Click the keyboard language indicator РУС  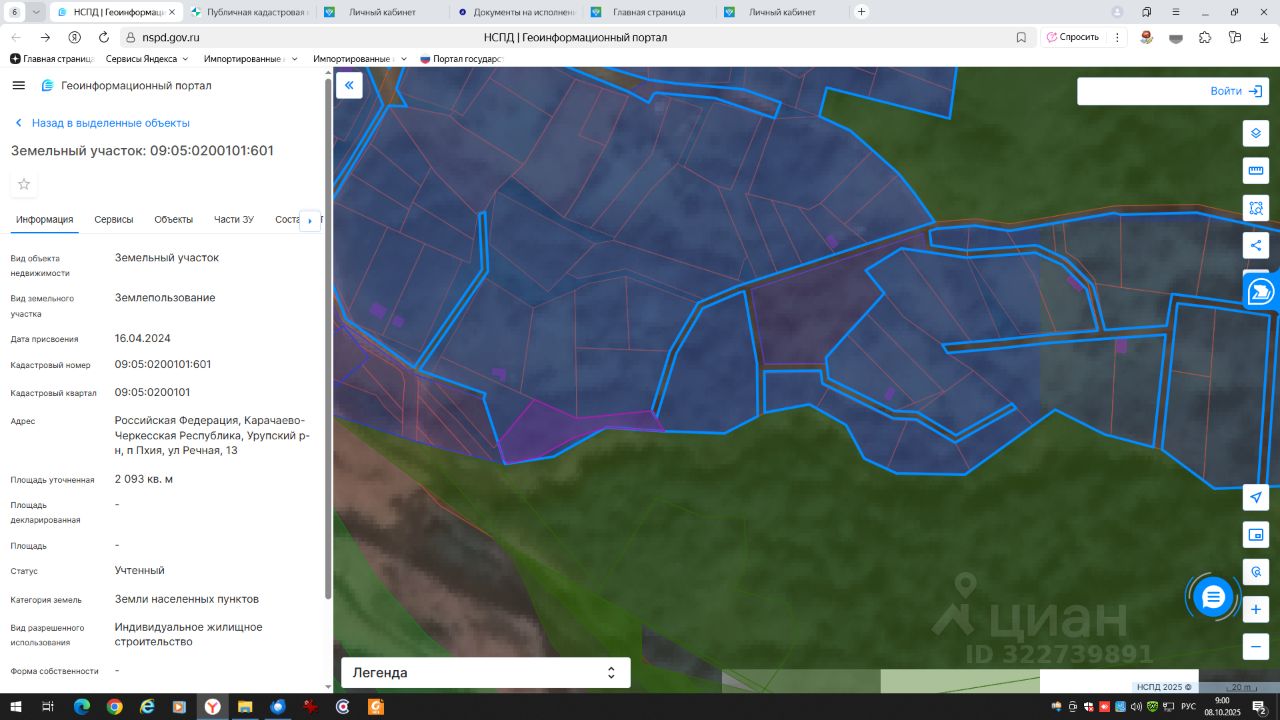tap(1190, 707)
